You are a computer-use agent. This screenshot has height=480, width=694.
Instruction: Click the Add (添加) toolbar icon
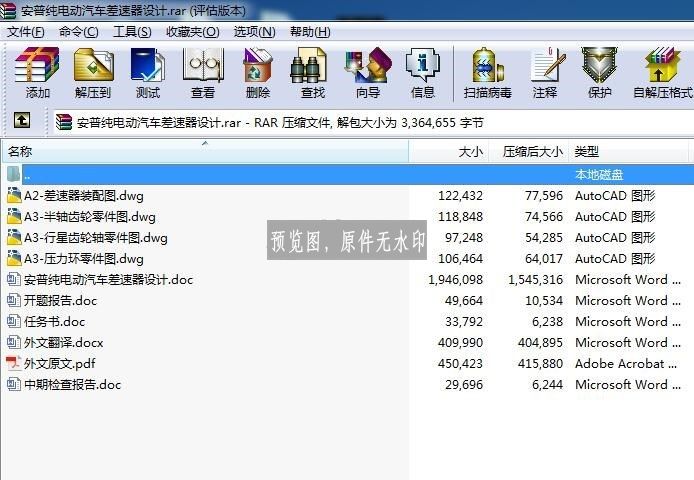[37, 65]
